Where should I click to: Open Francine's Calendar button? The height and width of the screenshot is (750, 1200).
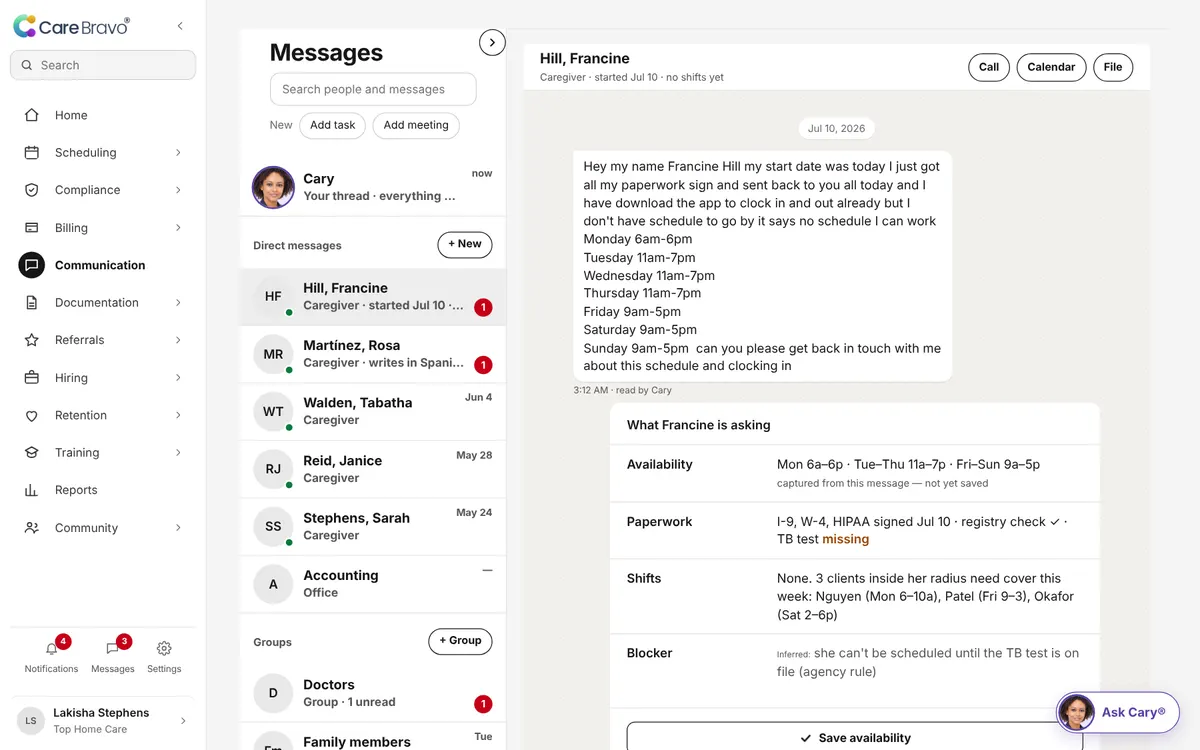pyautogui.click(x=1051, y=67)
